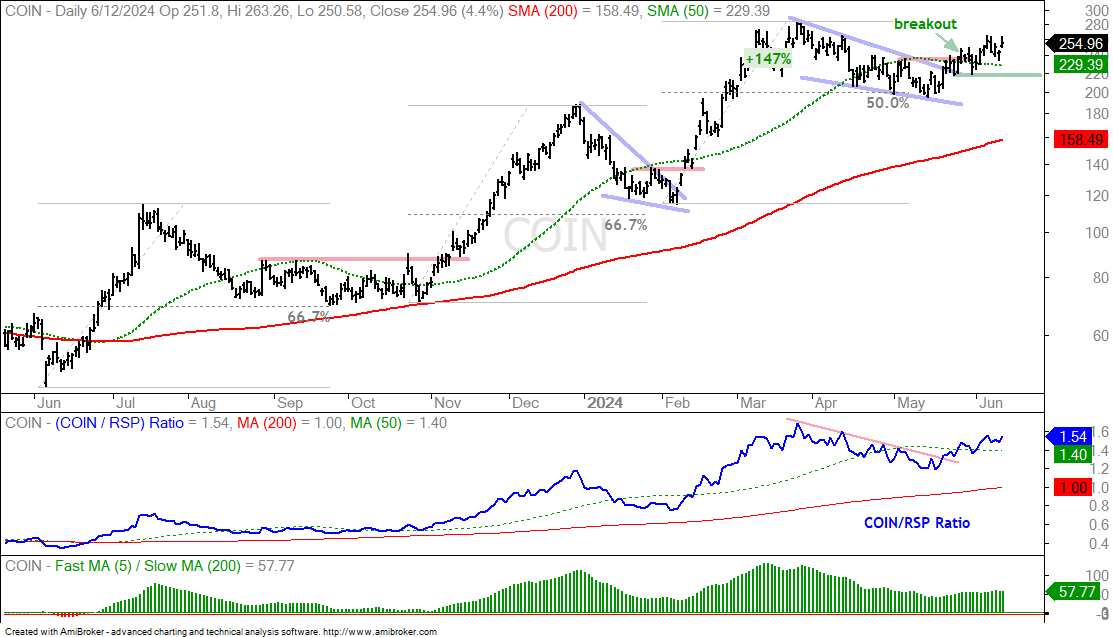Click the MA (200) = 1.00 ratio label
Viewport: 1113px width, 637px height.
(291, 423)
